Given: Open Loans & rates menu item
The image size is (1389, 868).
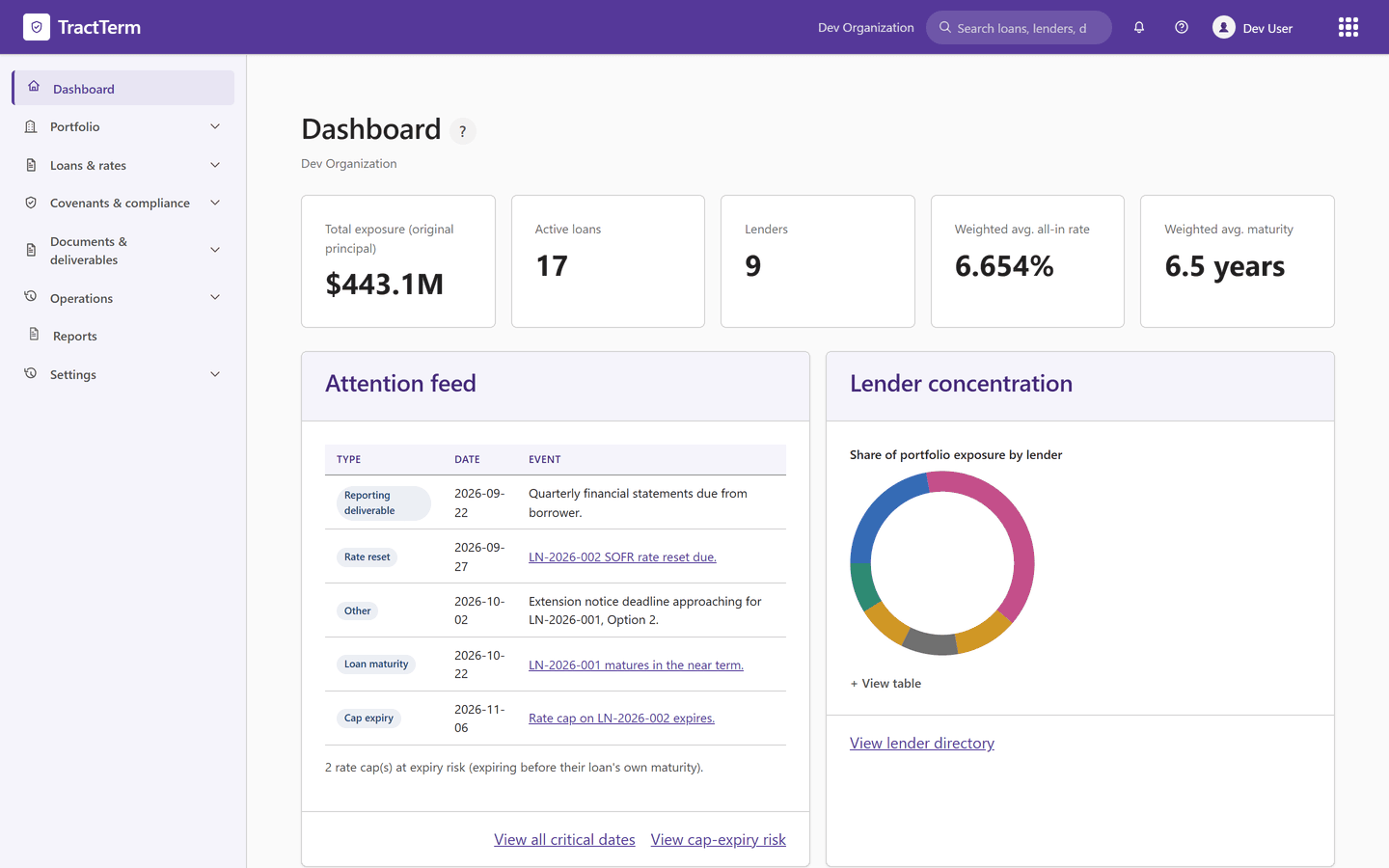Looking at the screenshot, I should coord(123,165).
